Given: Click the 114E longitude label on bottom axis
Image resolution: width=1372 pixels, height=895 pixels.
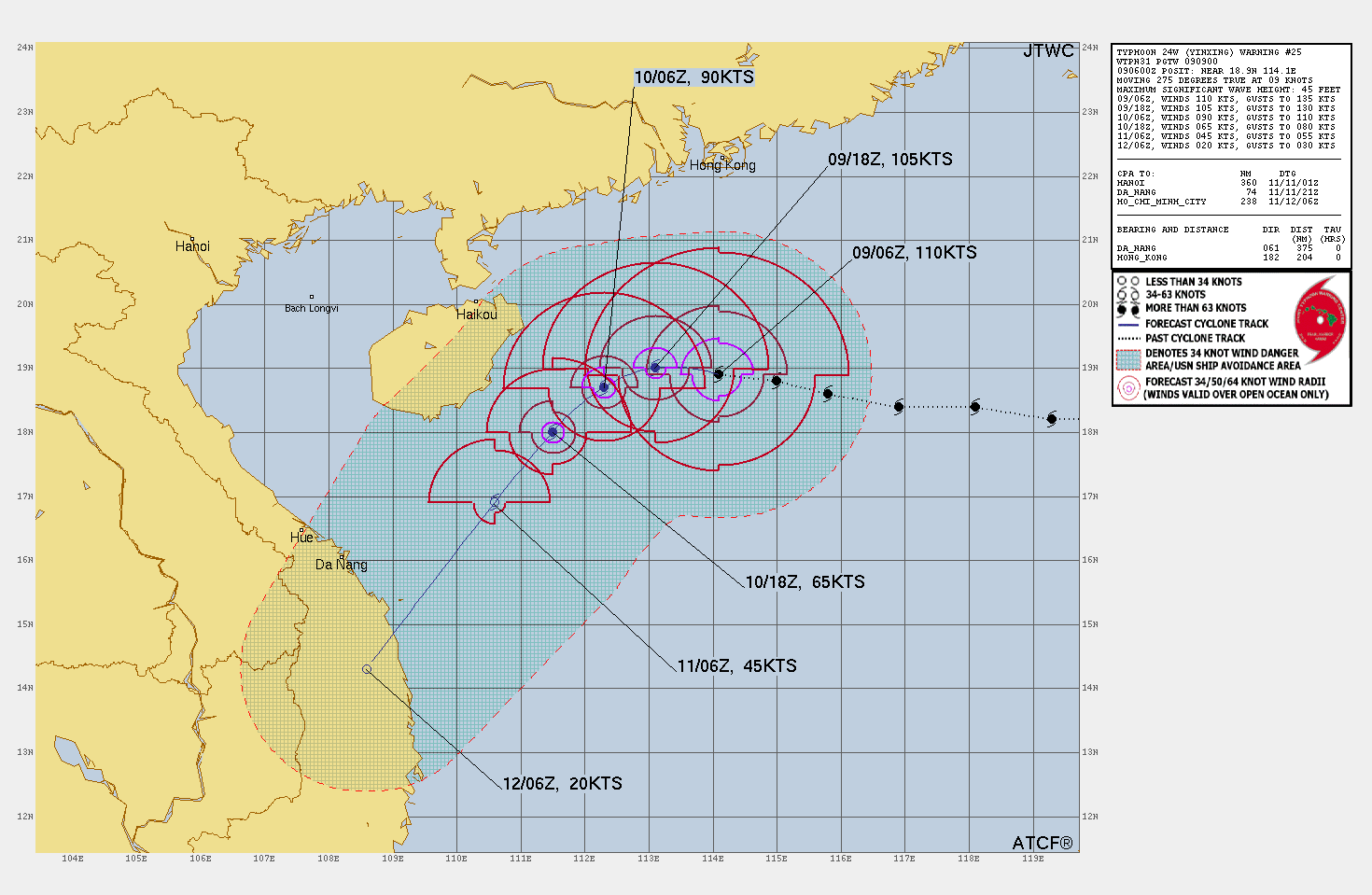Looking at the screenshot, I should [x=712, y=859].
